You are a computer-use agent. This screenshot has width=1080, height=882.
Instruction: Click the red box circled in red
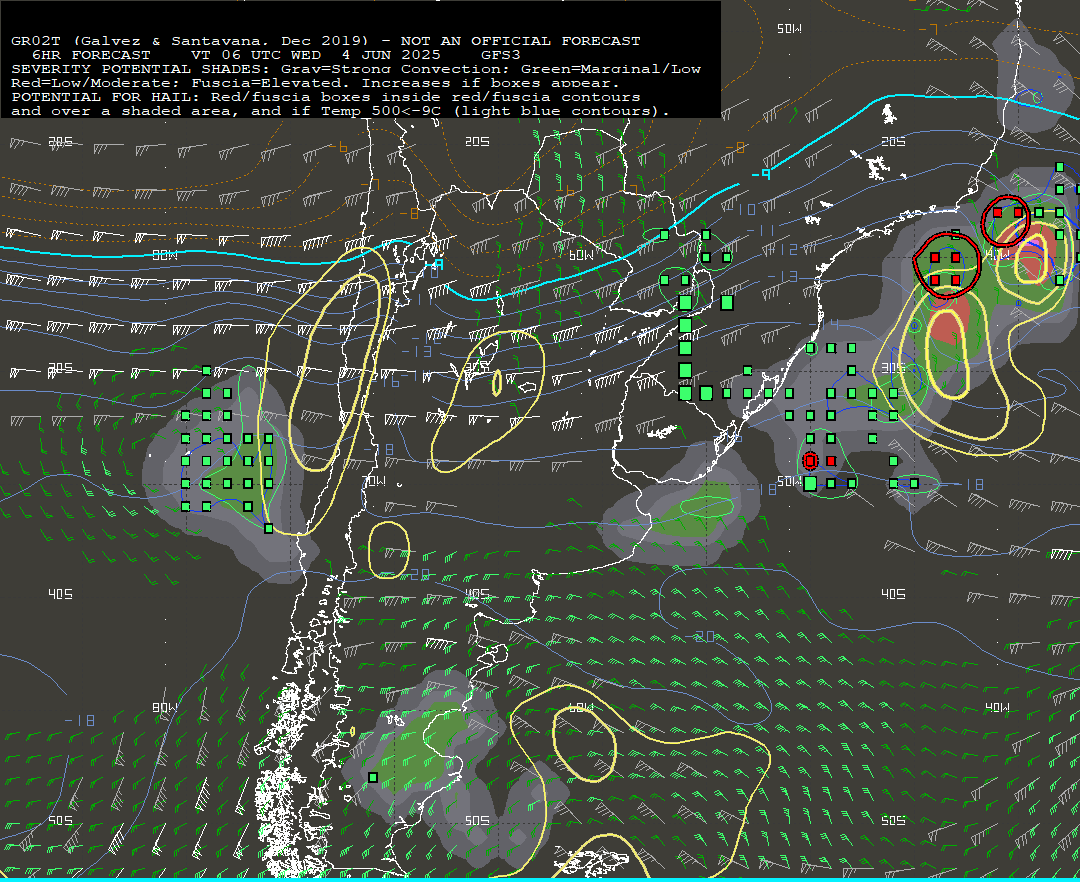point(811,461)
